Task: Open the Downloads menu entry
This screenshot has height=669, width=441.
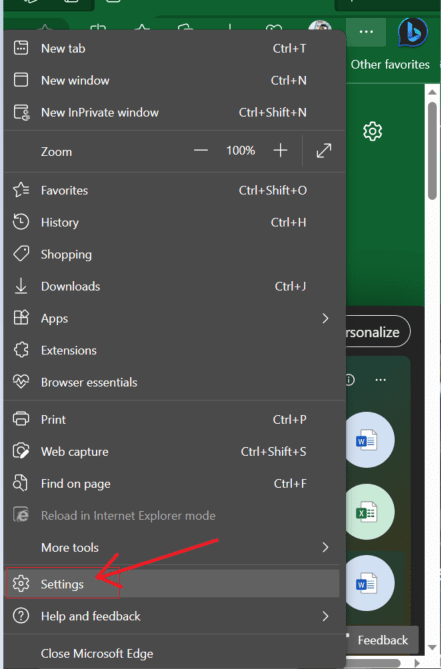Action: [x=174, y=286]
